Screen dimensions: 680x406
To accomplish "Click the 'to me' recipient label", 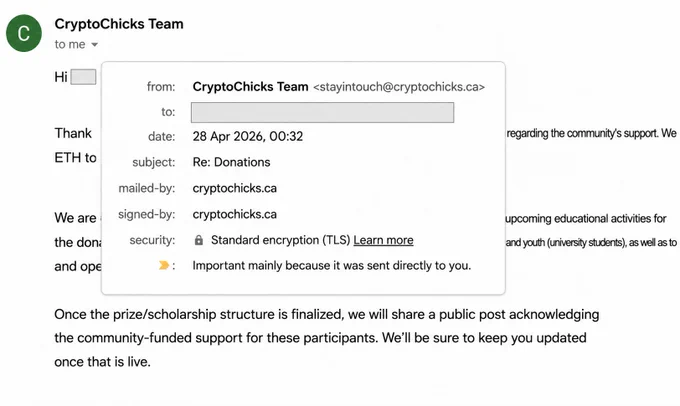I will click(70, 44).
